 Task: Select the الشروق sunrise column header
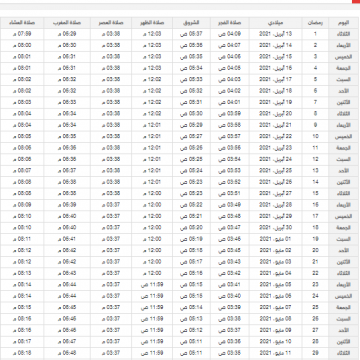[x=191, y=23]
